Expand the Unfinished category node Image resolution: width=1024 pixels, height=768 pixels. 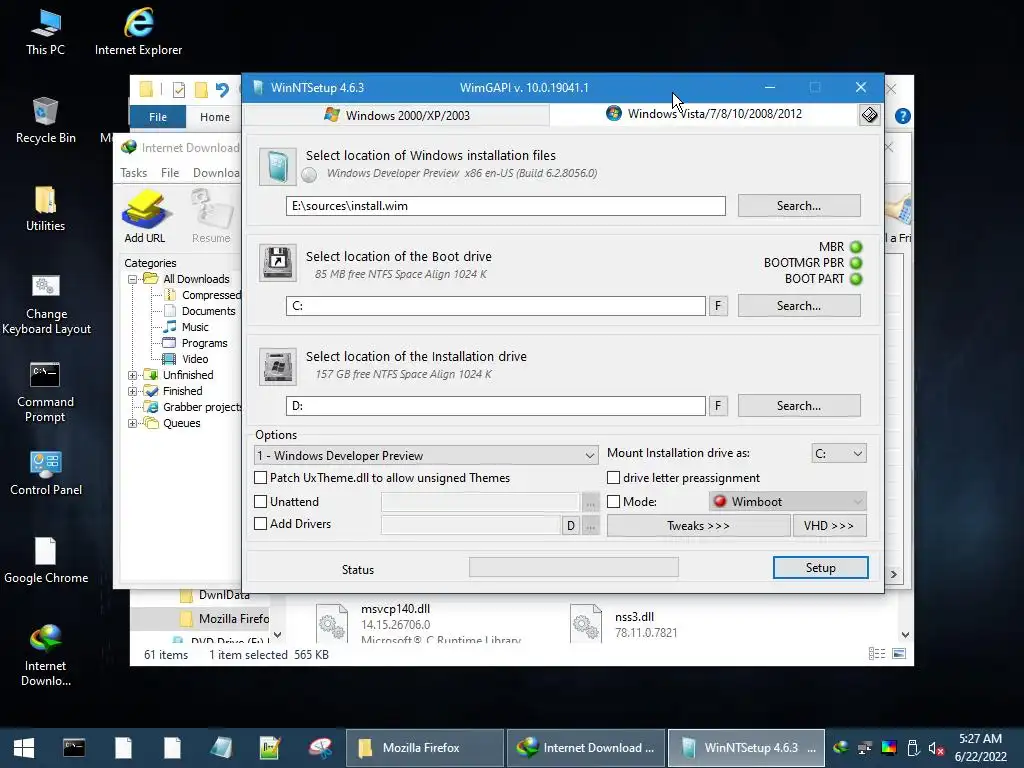pos(133,376)
